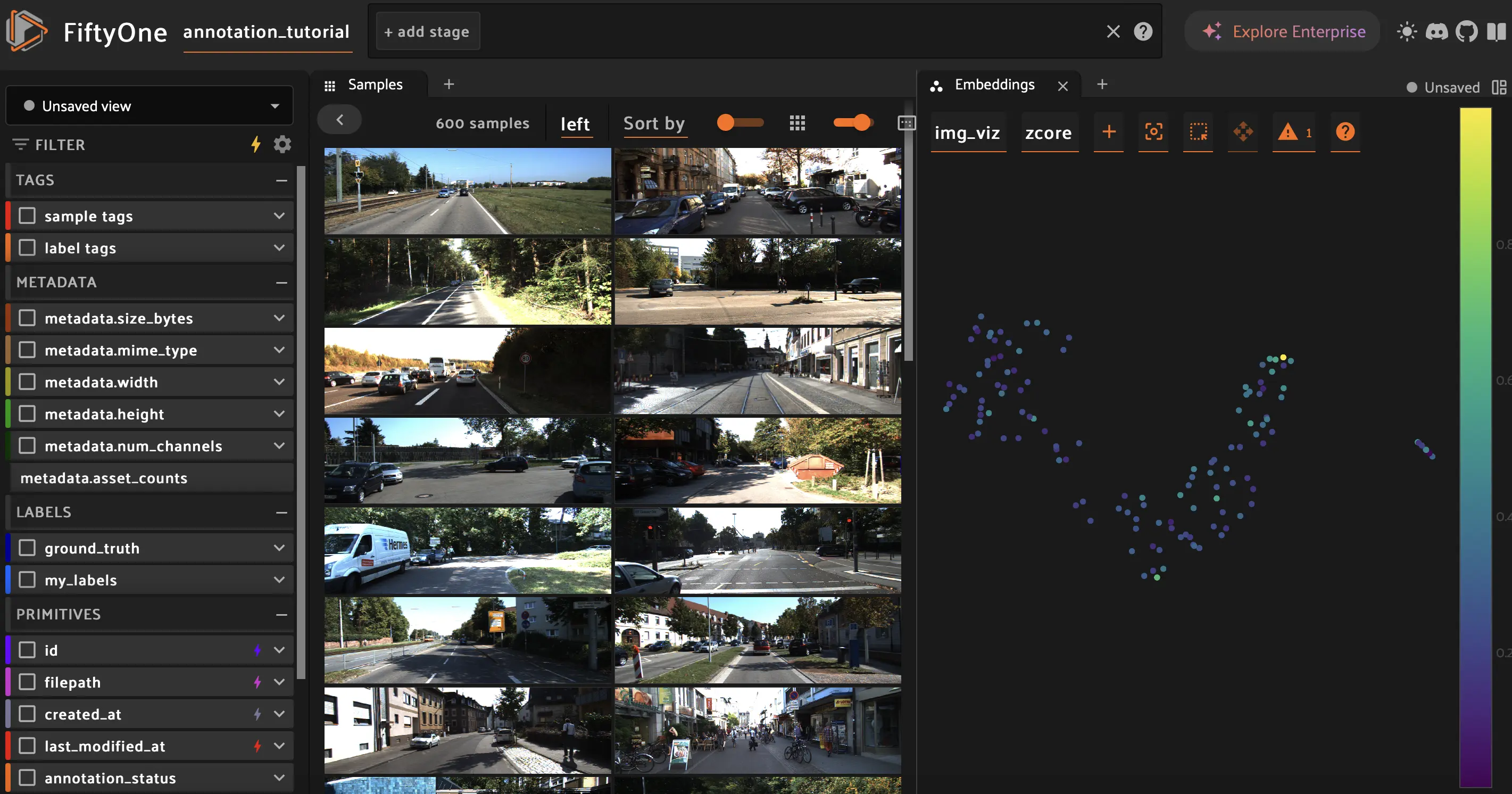The height and width of the screenshot is (794, 1512).
Task: Click the orange plus compute visualization icon
Action: [1109, 131]
